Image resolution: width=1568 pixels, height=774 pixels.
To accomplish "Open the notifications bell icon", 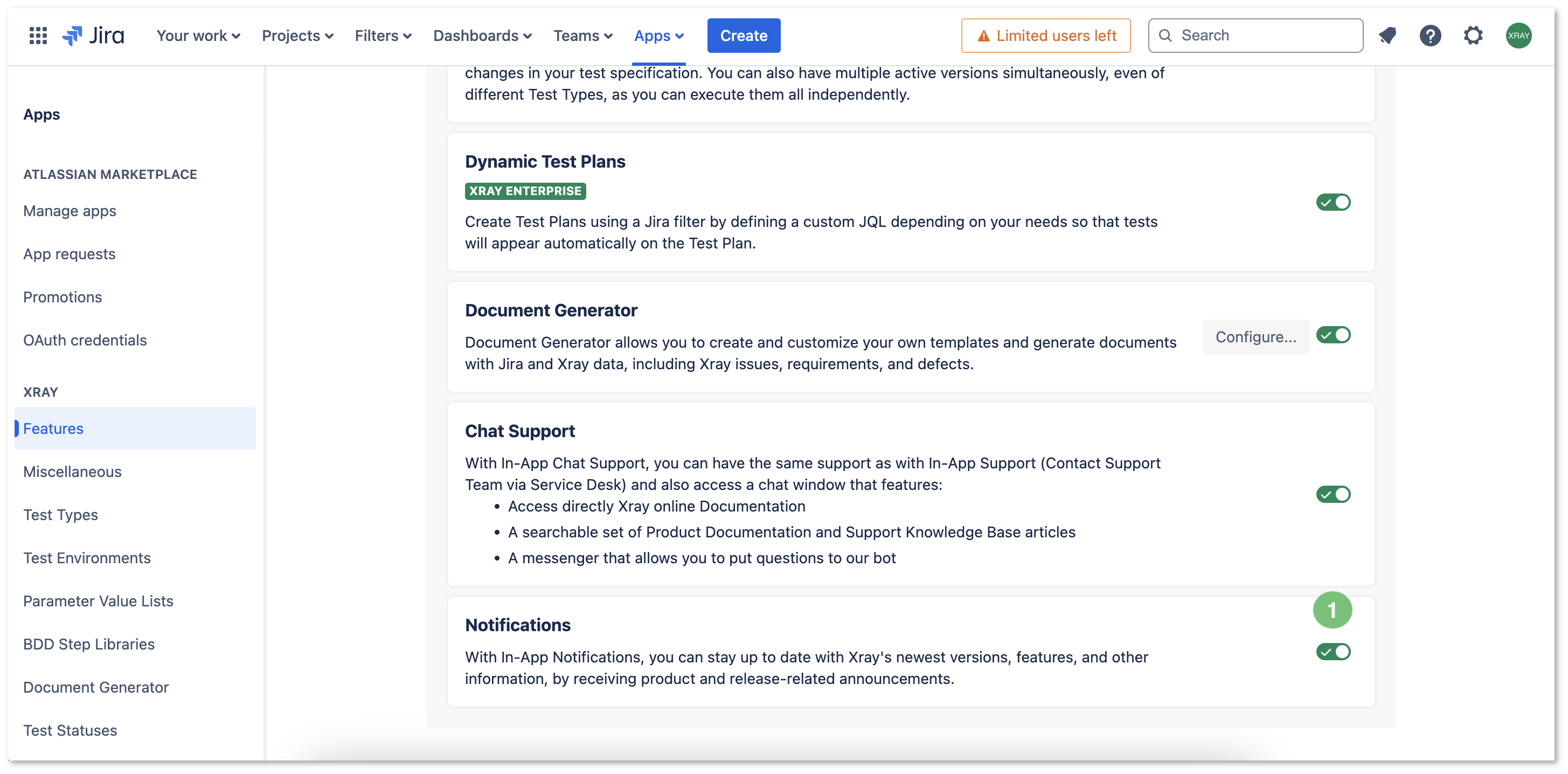I will (x=1387, y=36).
